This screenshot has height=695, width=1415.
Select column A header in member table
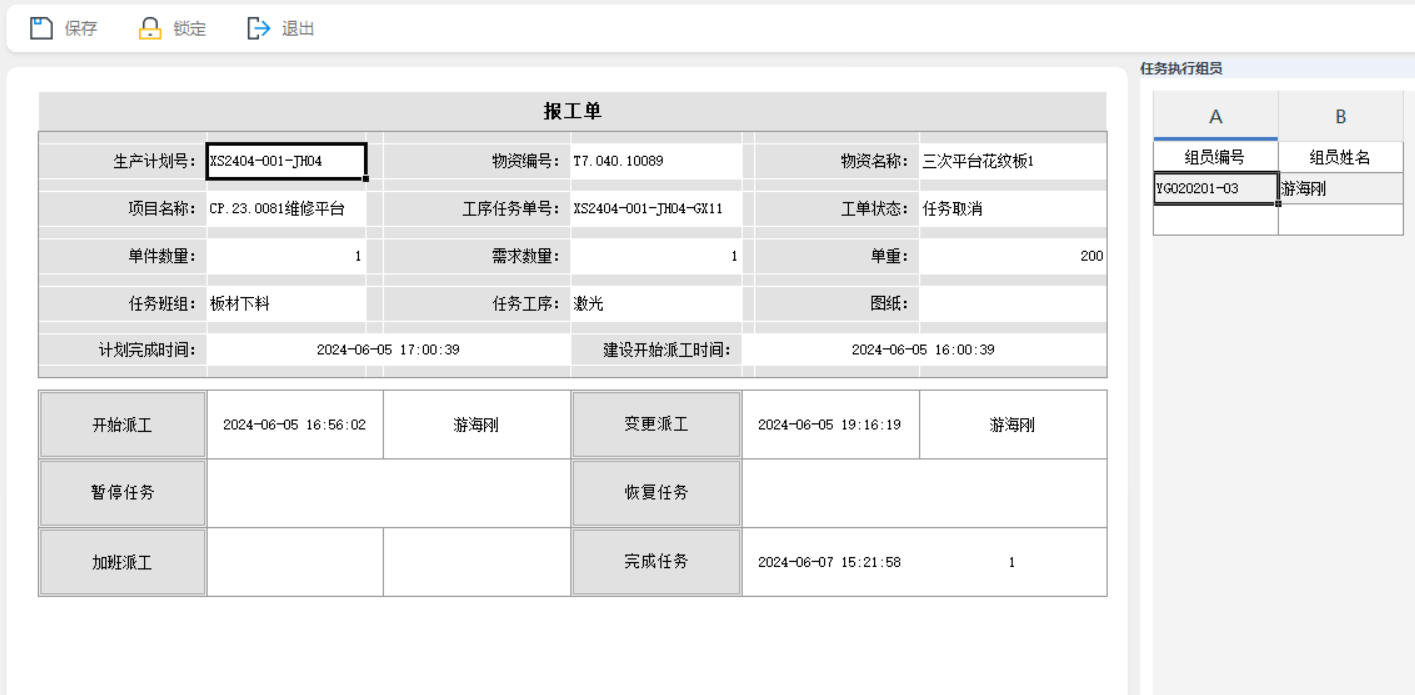1215,117
